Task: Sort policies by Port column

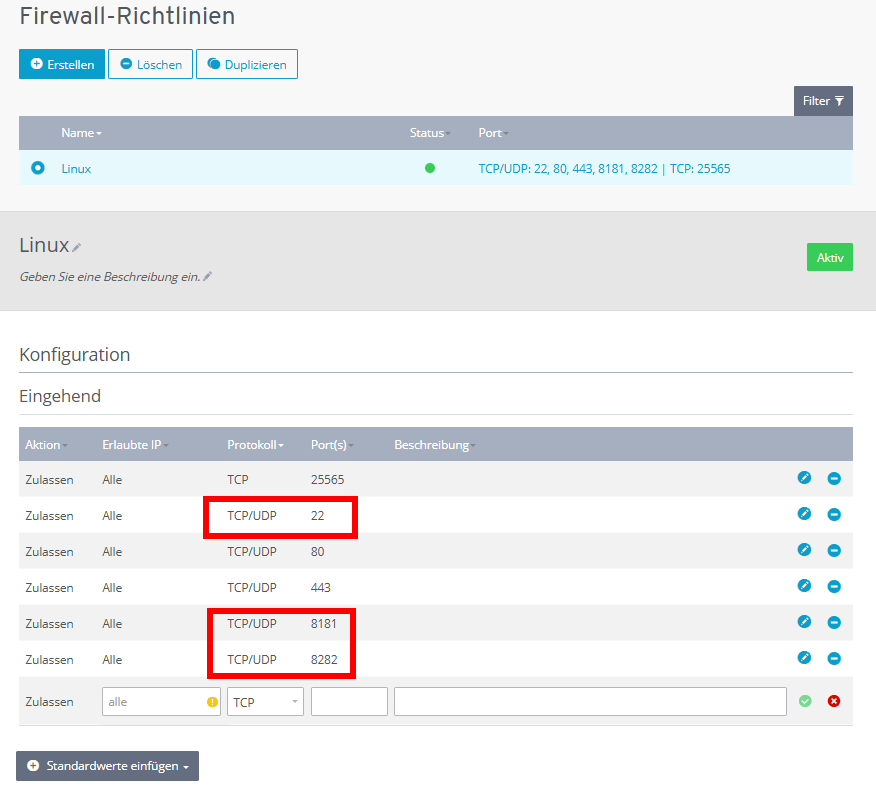Action: click(493, 133)
